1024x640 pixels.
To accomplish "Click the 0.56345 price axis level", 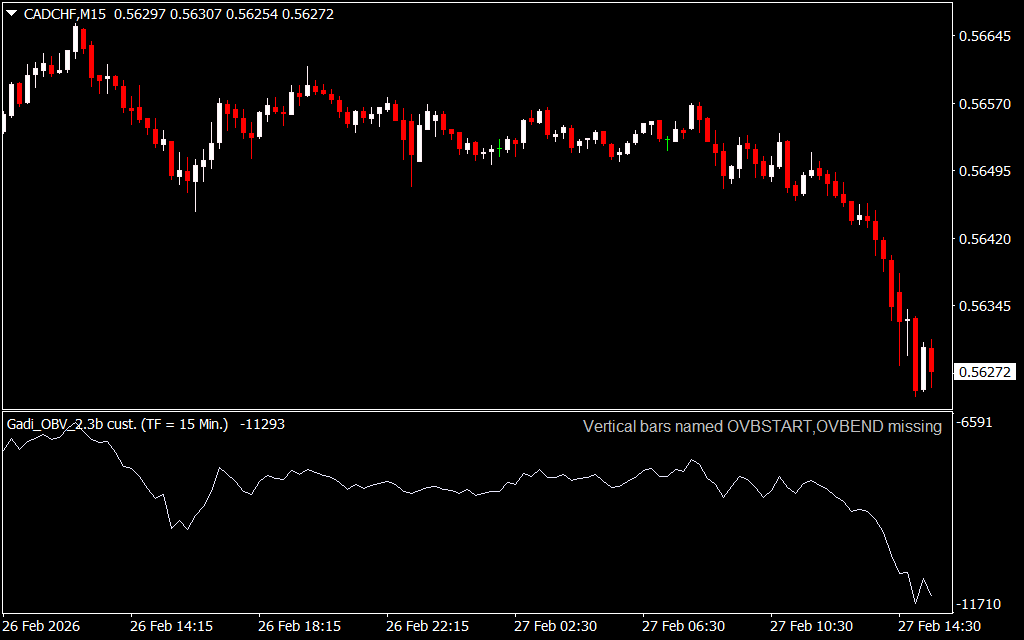I will click(x=985, y=306).
